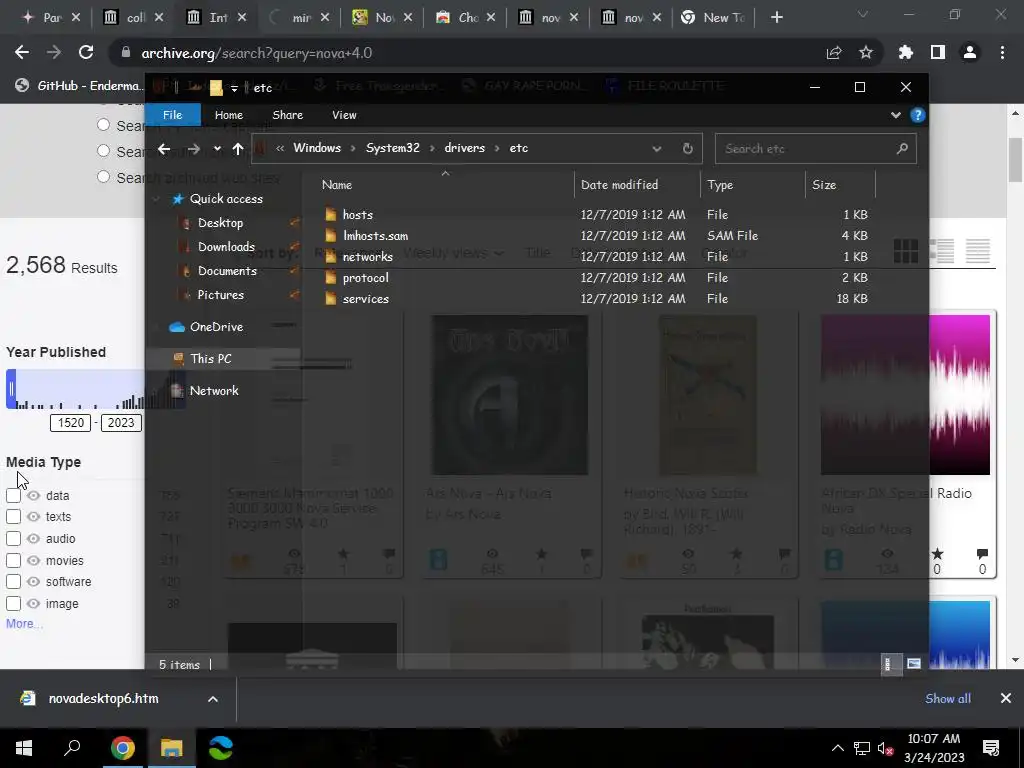Go forward in File Explorer

pos(193,149)
